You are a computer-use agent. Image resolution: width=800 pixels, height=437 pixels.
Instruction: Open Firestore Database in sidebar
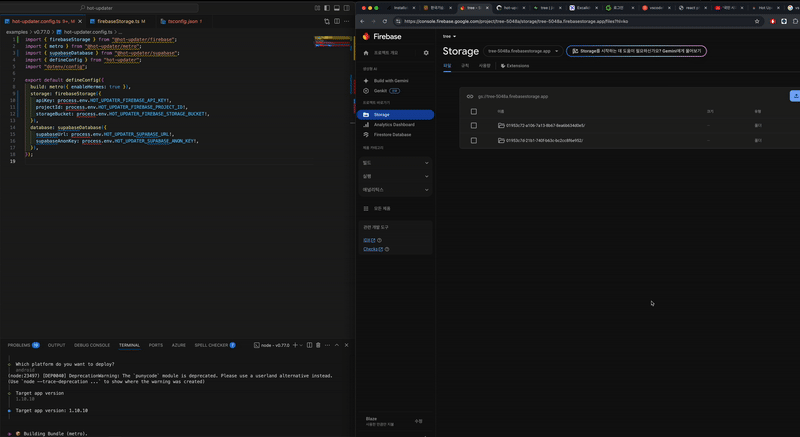(x=387, y=135)
